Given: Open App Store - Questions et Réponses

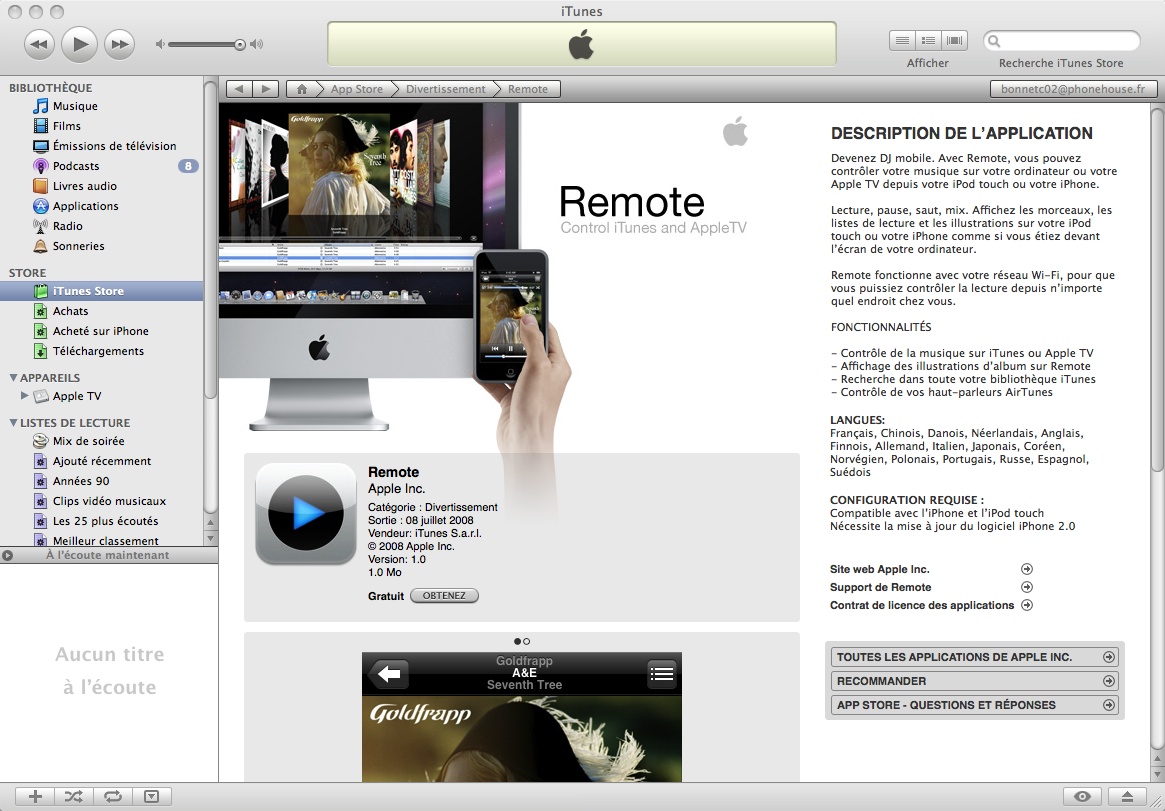Looking at the screenshot, I should click(975, 705).
